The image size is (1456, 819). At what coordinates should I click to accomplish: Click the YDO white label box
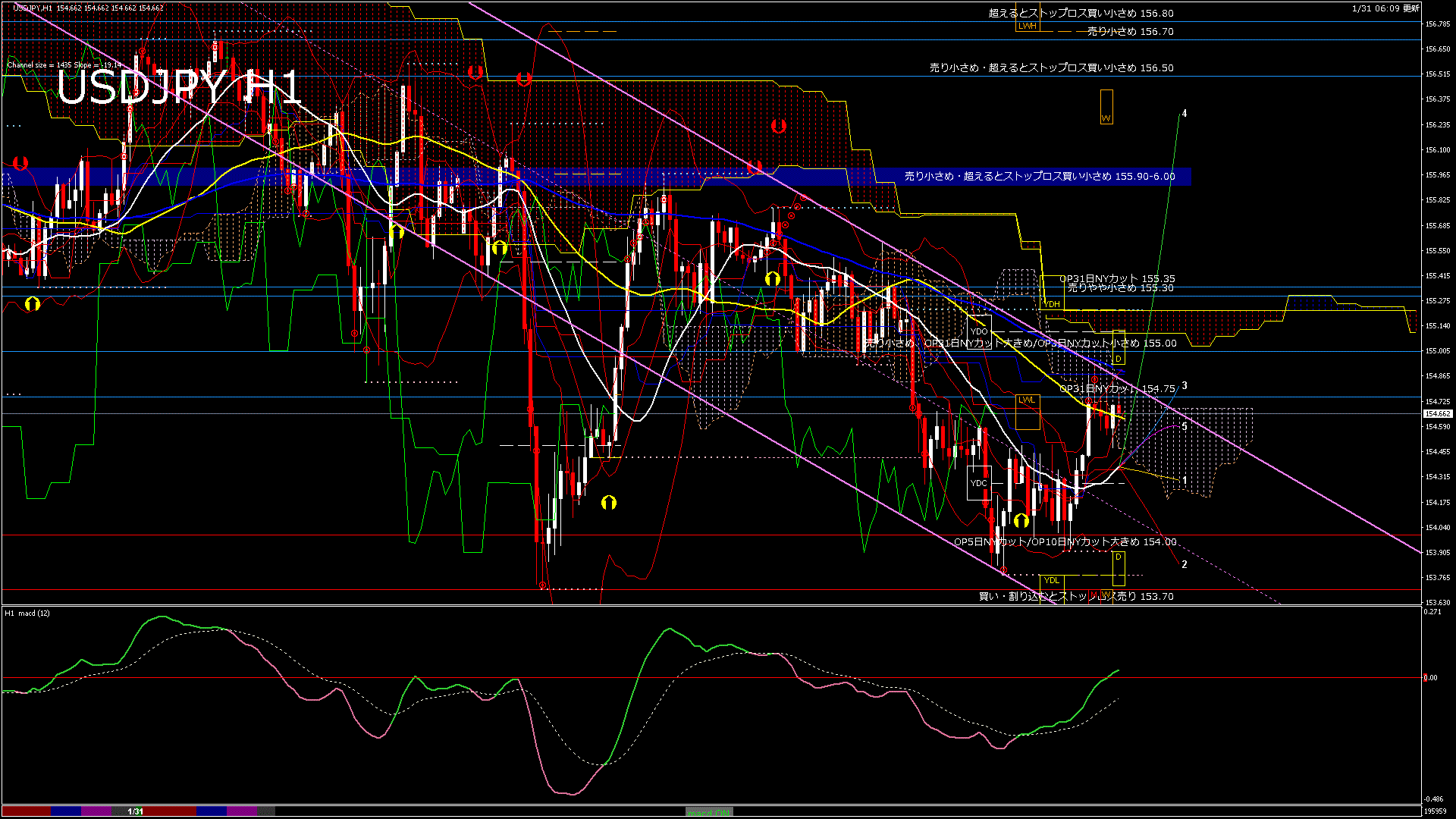tap(979, 331)
